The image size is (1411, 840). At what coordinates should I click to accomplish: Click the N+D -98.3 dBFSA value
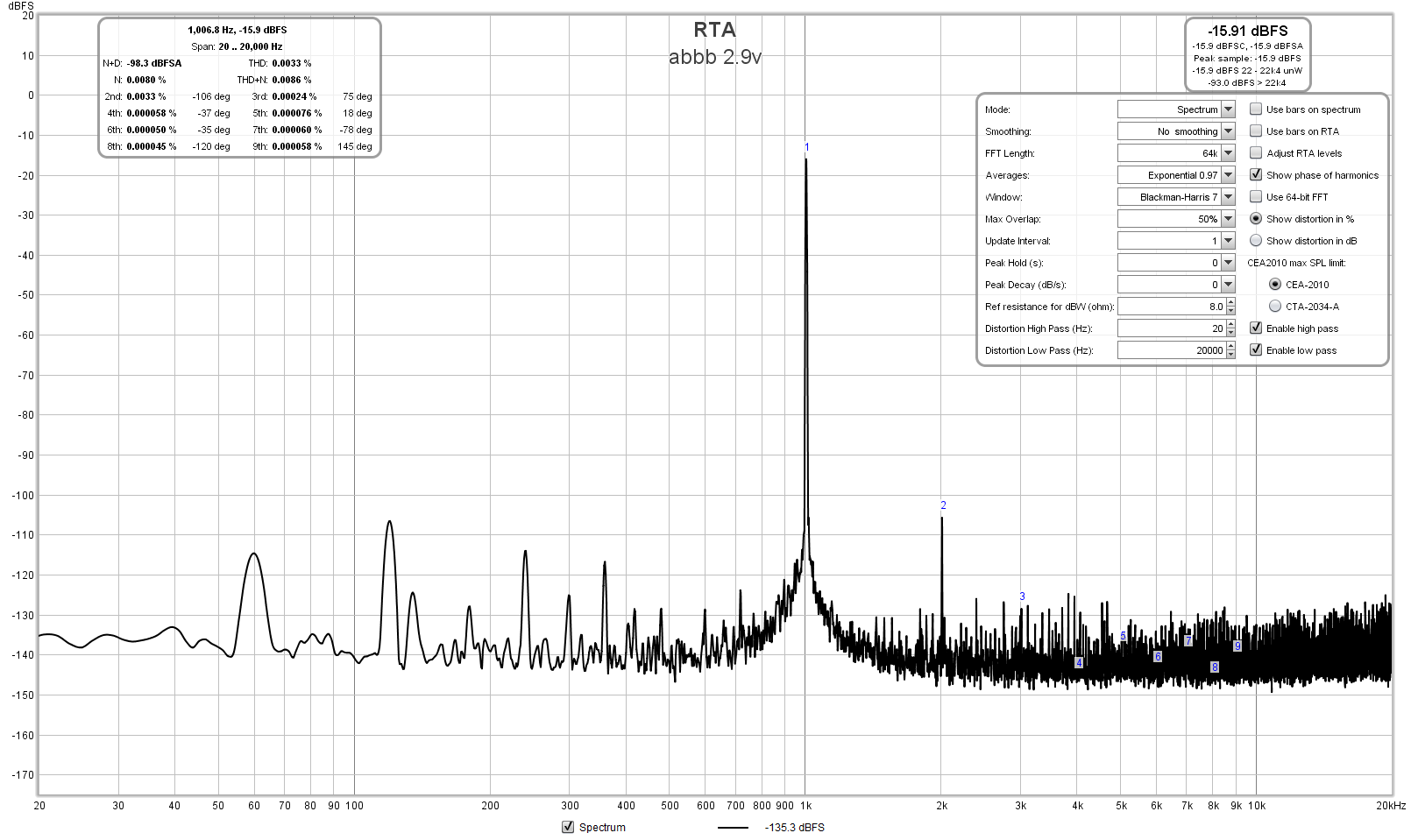pos(154,63)
